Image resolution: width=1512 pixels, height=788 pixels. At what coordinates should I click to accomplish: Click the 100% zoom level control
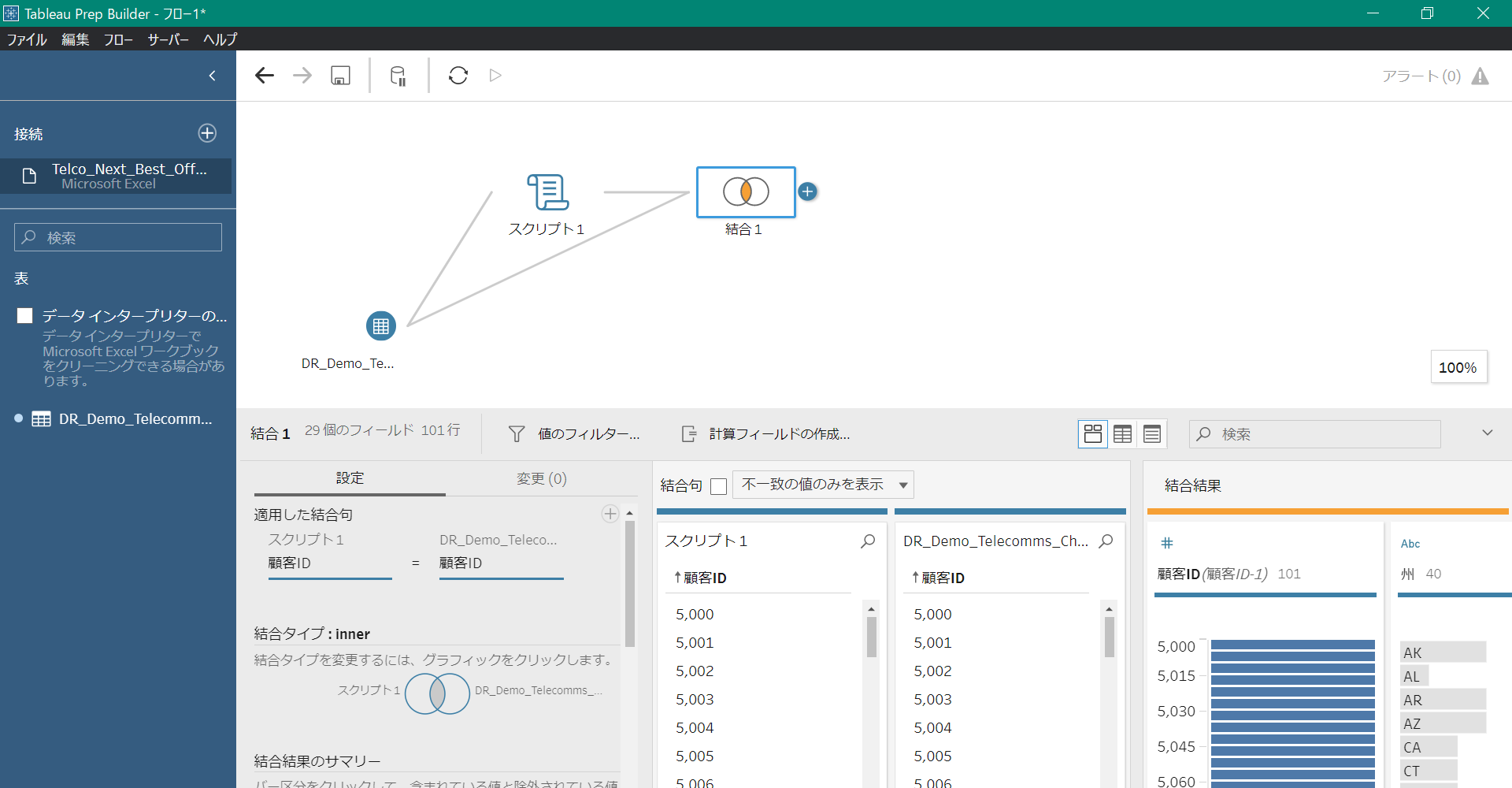coord(1458,366)
